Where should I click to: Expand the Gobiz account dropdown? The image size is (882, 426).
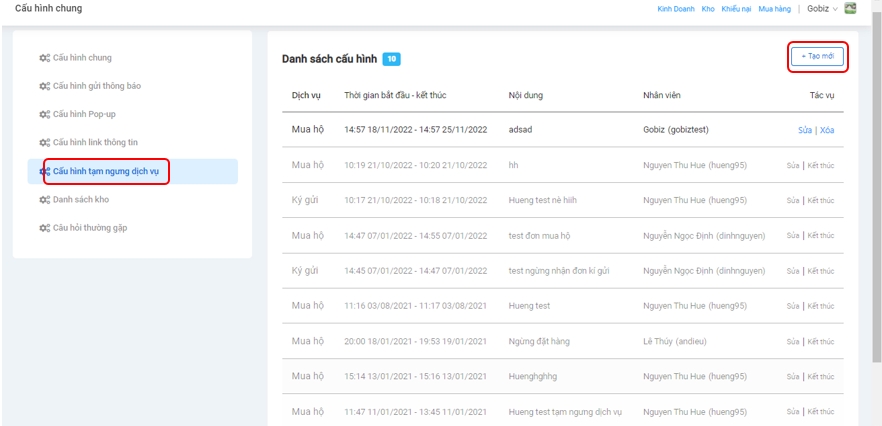pos(824,9)
